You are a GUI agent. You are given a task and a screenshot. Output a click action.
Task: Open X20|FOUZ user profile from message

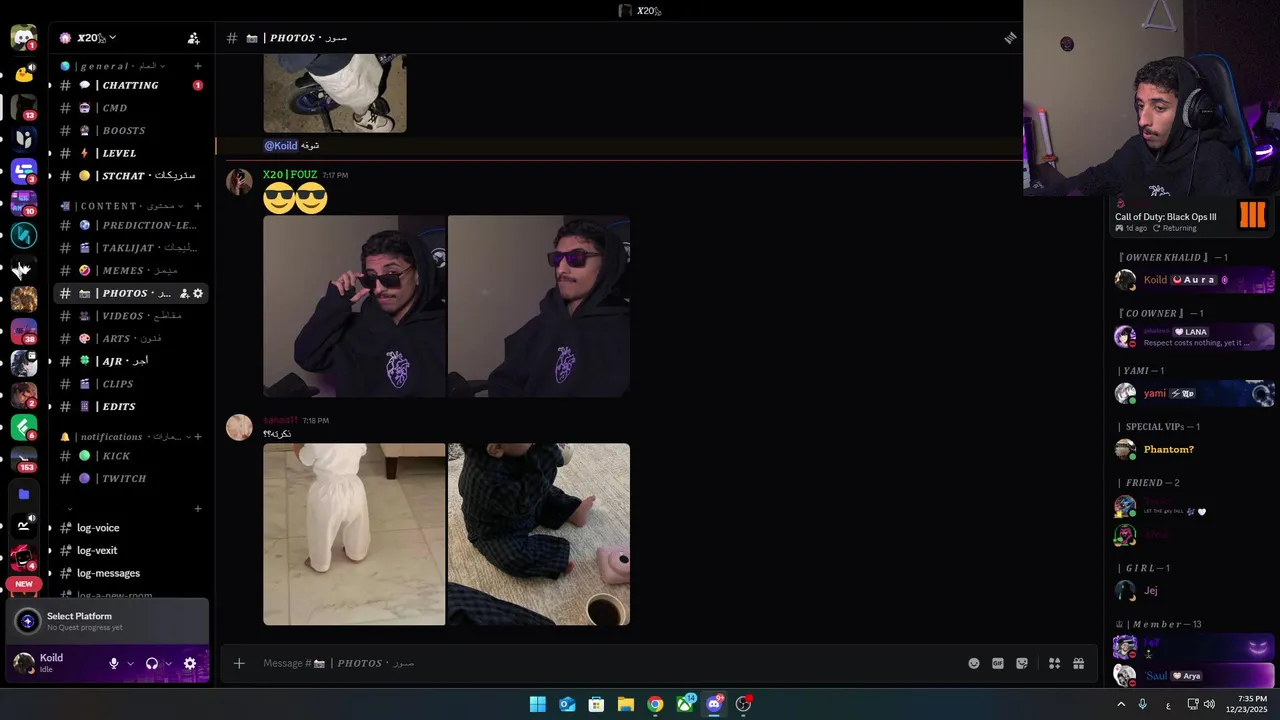pos(290,175)
